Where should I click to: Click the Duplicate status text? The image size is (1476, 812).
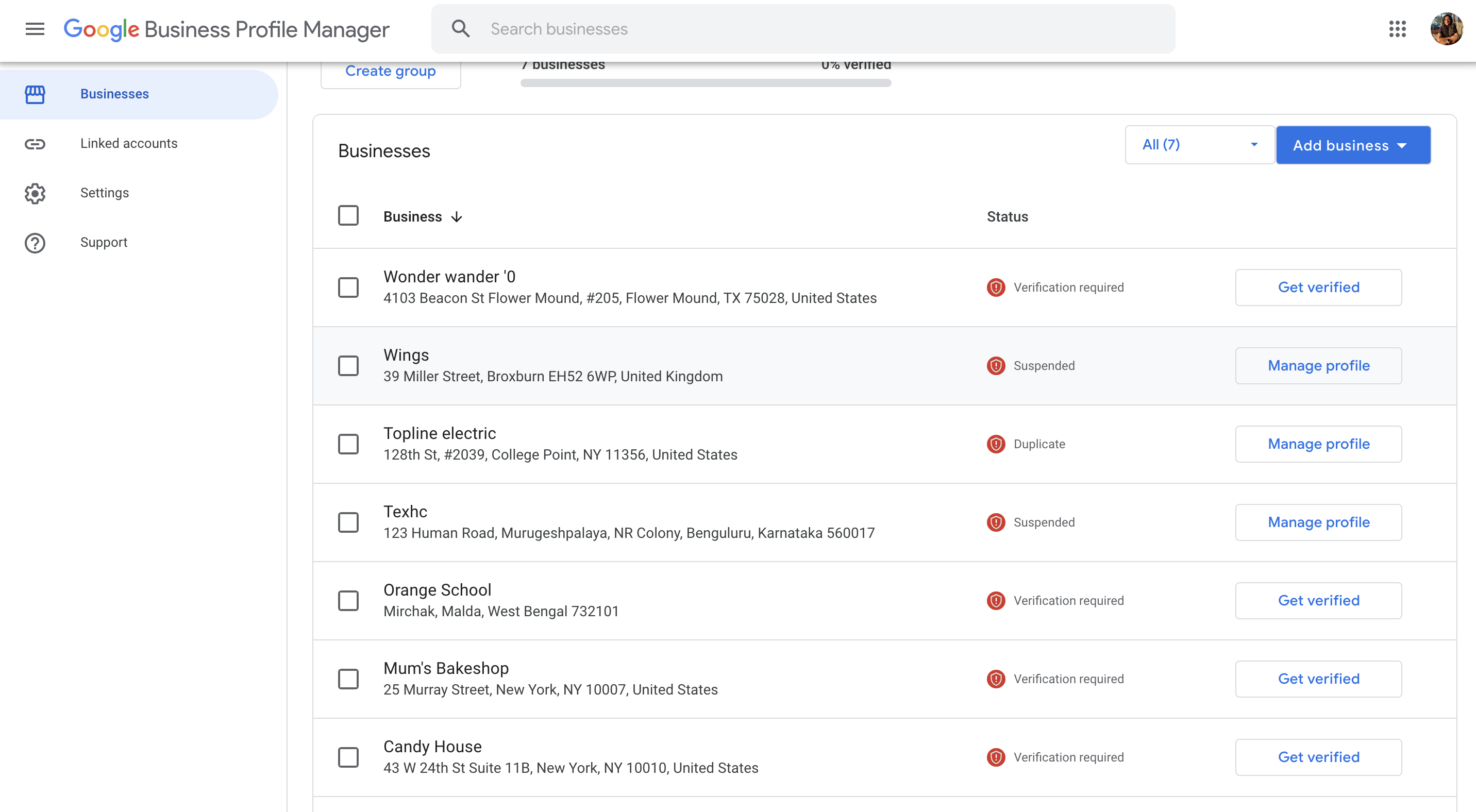pos(1039,444)
